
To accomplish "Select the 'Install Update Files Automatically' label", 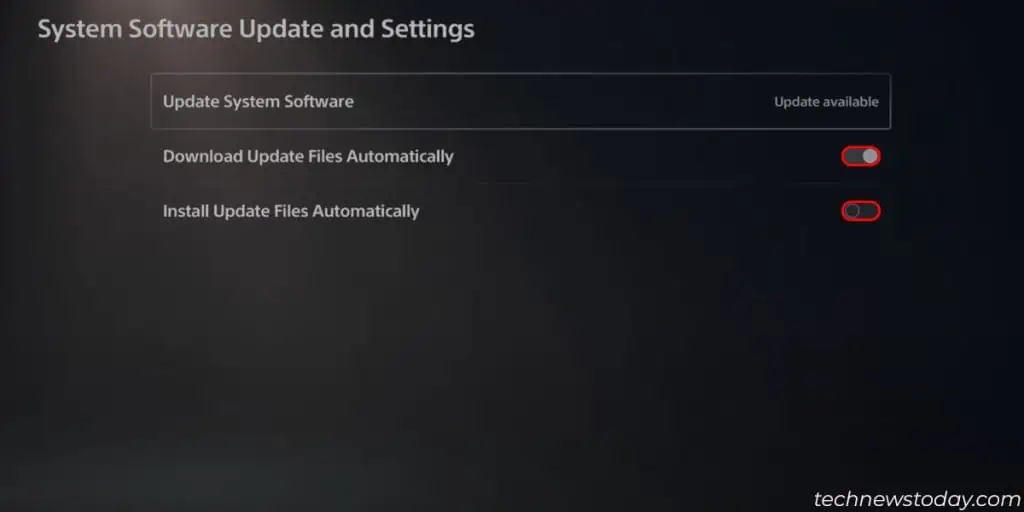I will point(291,212).
